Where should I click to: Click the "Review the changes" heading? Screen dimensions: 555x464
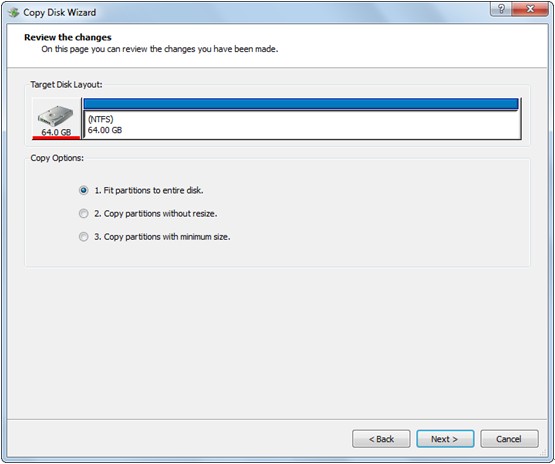pos(68,37)
